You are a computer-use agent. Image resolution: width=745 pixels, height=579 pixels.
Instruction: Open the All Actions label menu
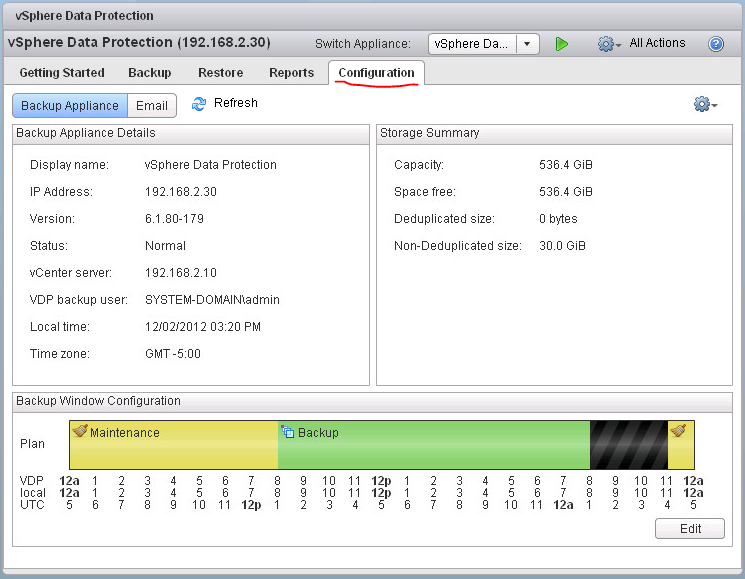point(657,43)
